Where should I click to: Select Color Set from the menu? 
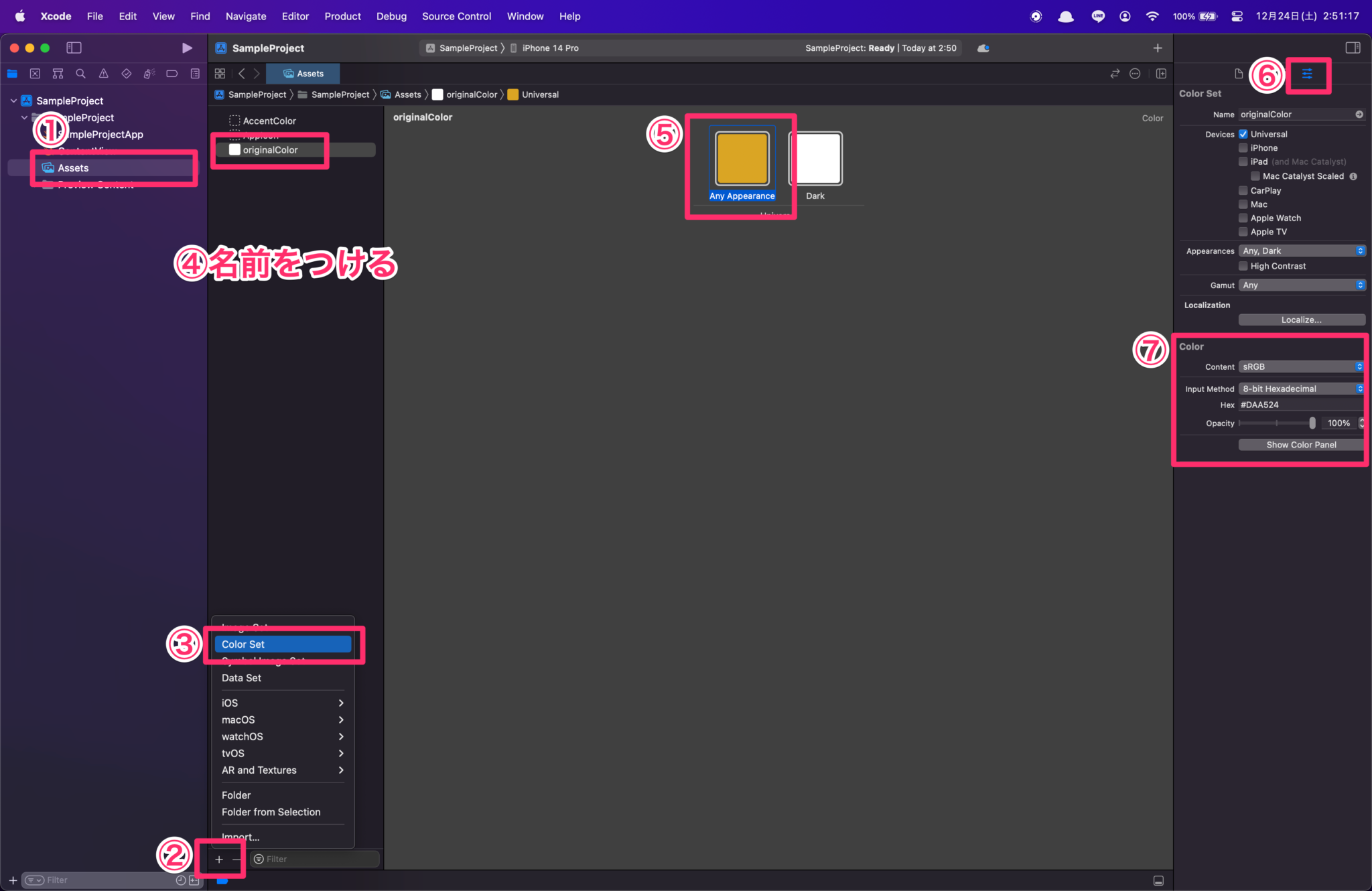(282, 644)
